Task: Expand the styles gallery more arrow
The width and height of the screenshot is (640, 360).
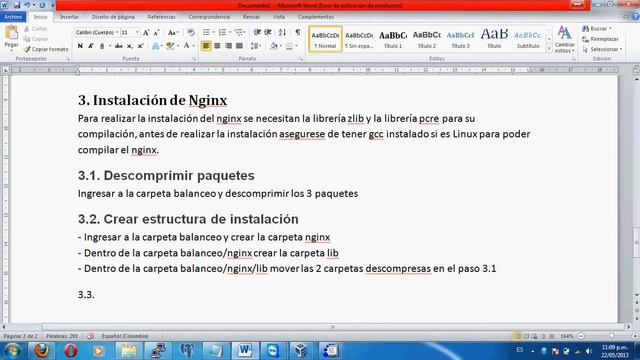Action: tap(549, 49)
